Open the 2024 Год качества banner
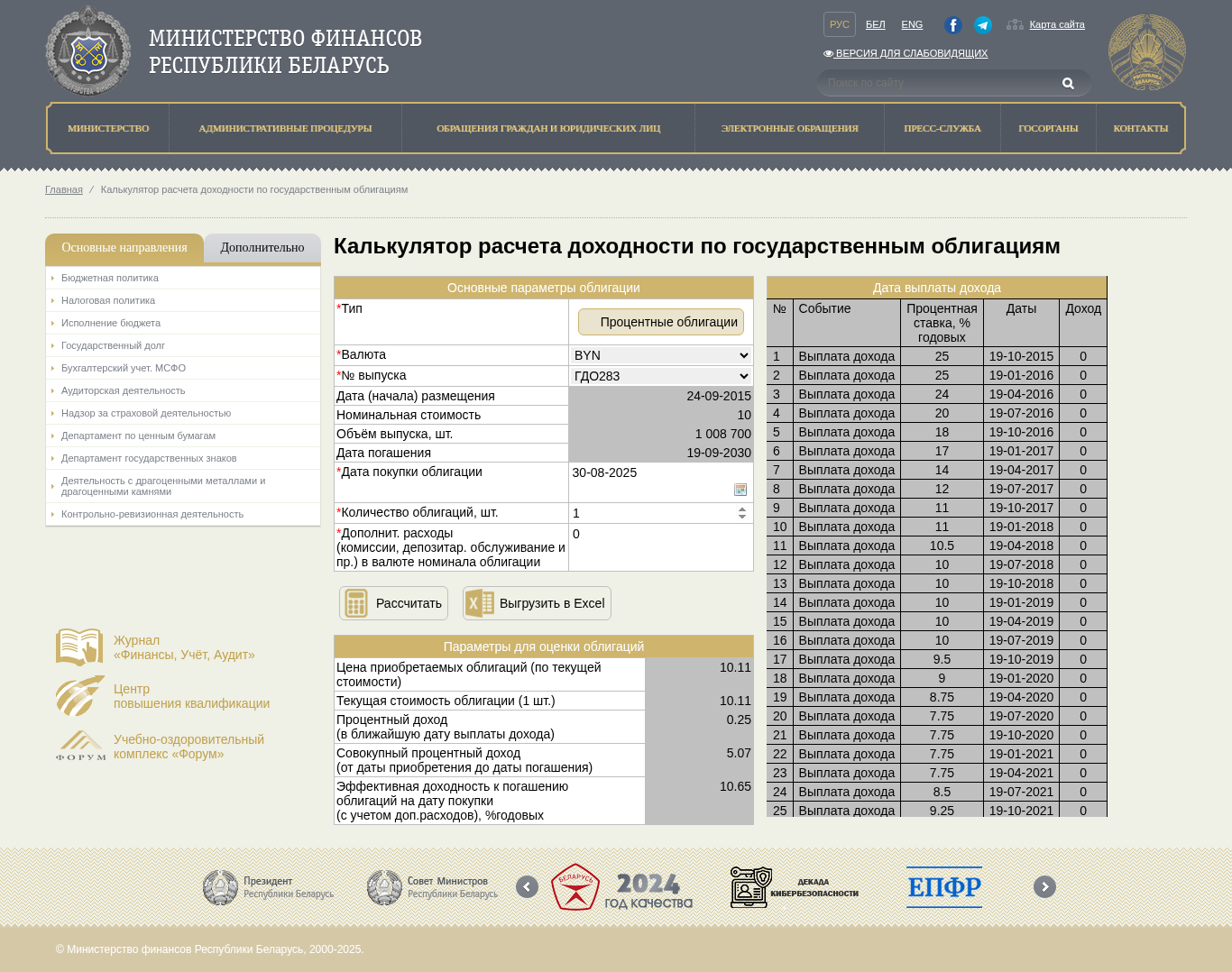This screenshot has height=972, width=1232. click(621, 887)
